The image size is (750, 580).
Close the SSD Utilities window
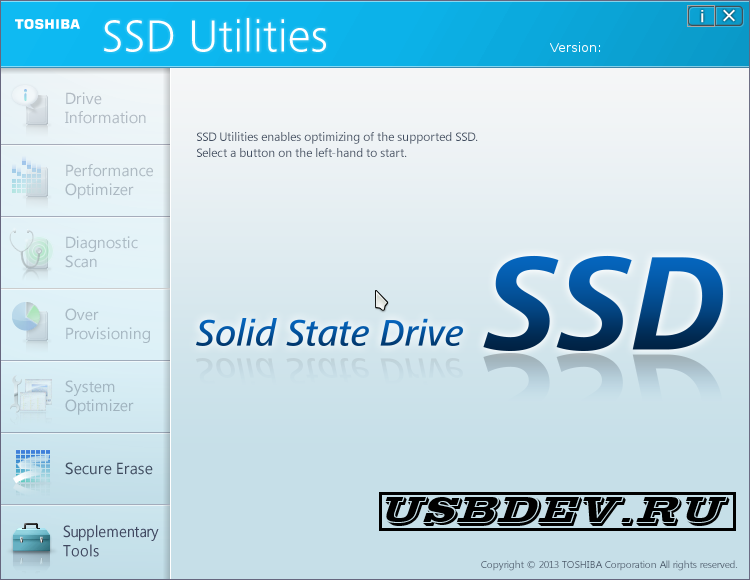click(729, 16)
